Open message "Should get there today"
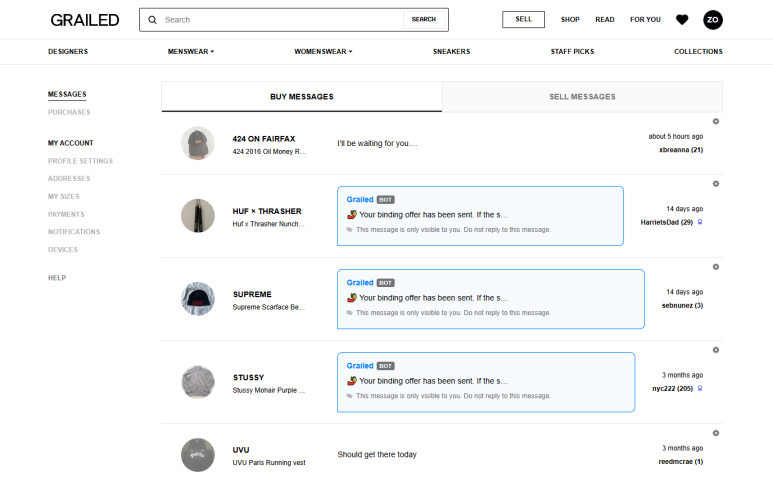773x478 pixels. (x=377, y=454)
